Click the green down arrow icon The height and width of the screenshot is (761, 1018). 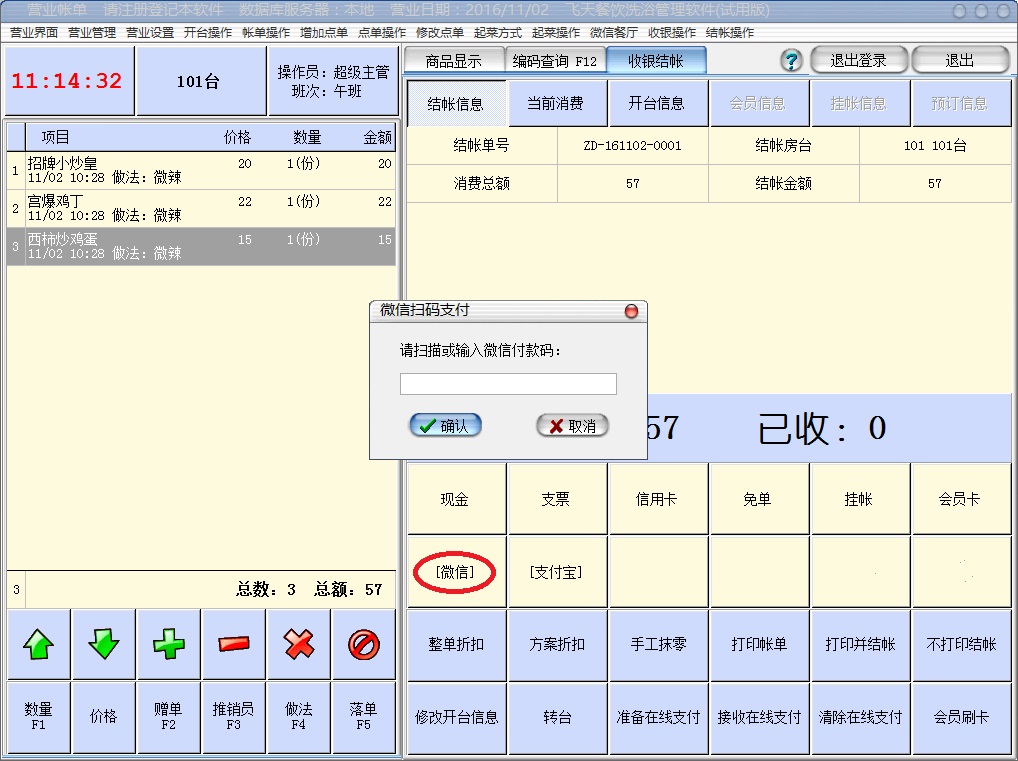point(103,645)
